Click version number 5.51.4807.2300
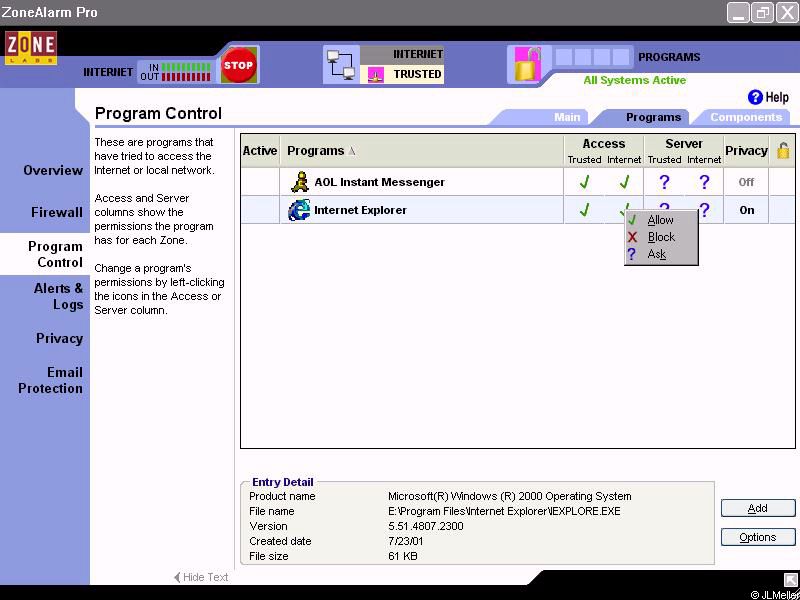The height and width of the screenshot is (600, 800). tap(426, 526)
